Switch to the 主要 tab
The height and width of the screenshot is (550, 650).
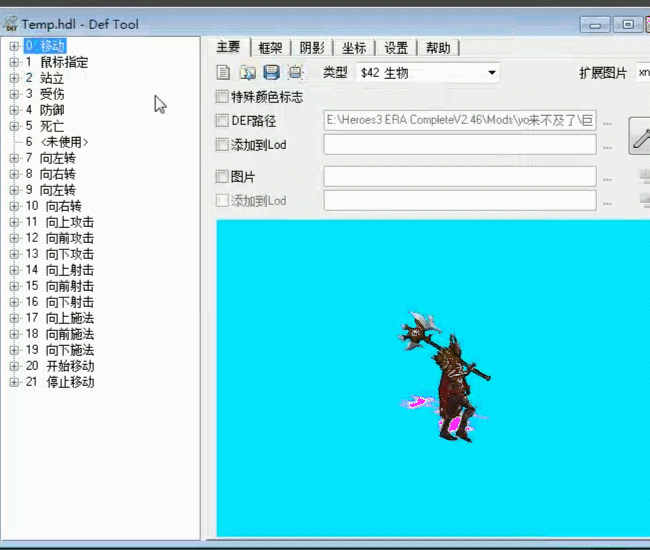[x=228, y=47]
